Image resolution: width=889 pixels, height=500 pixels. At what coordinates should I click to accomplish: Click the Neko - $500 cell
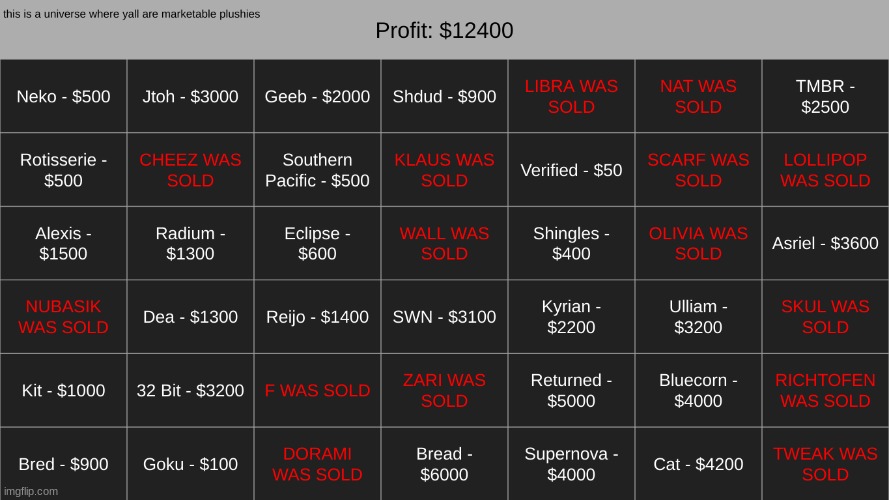[64, 96]
